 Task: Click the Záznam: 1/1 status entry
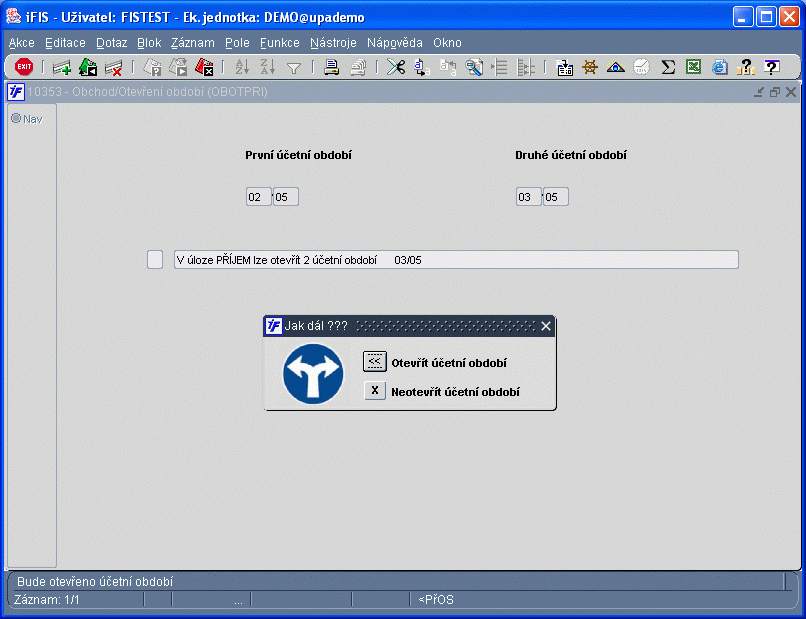coord(47,599)
